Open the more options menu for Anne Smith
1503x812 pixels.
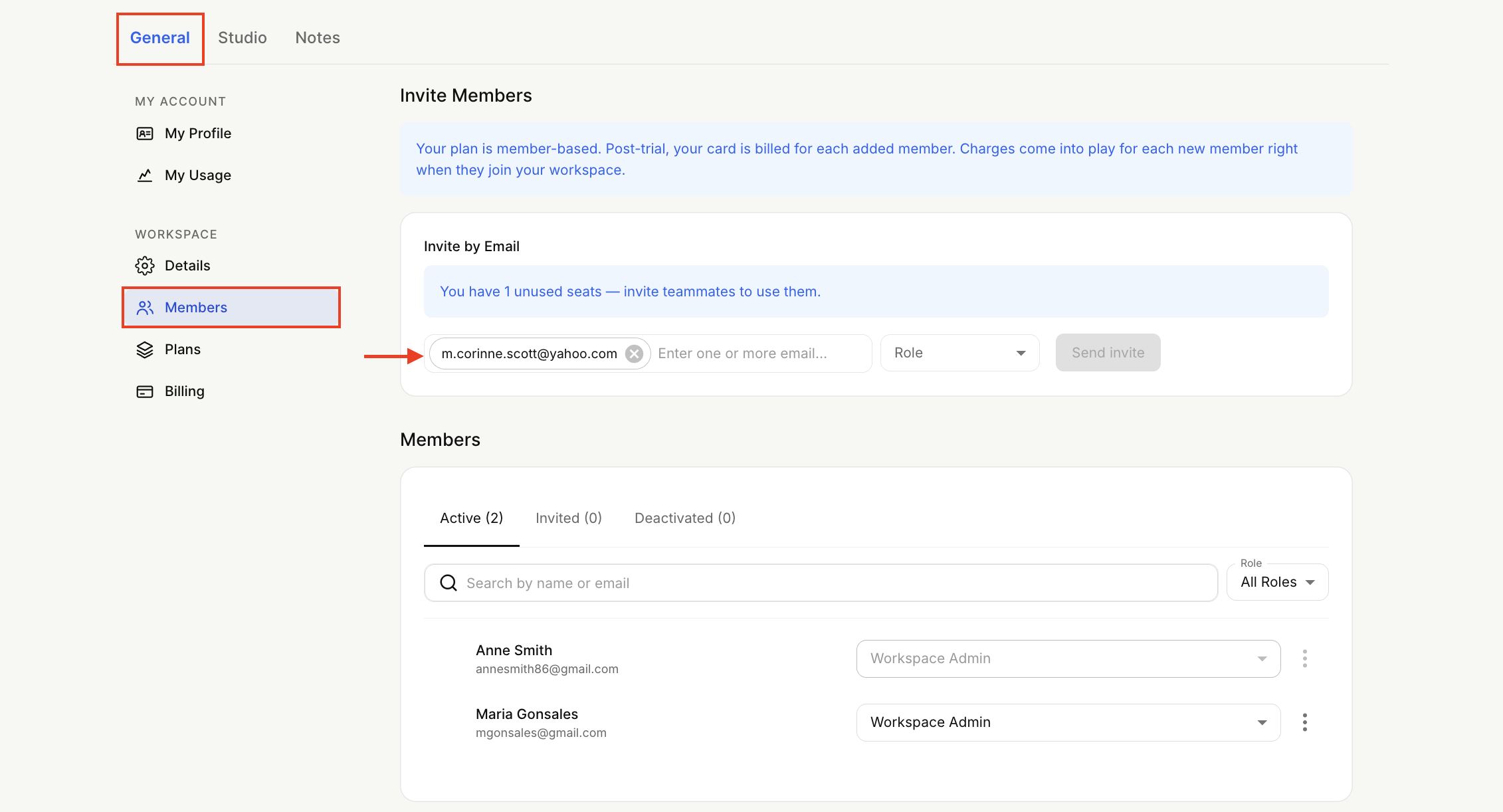(1305, 659)
